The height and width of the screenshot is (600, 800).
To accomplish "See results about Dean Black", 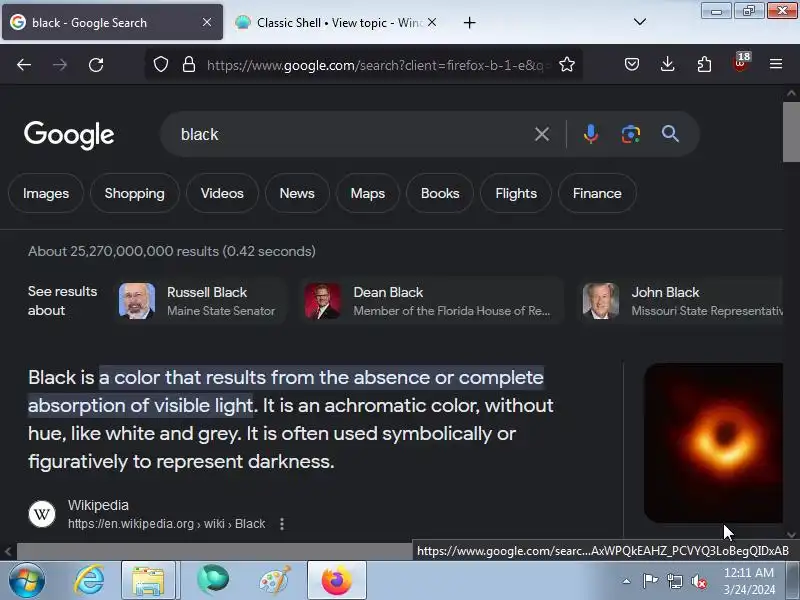I will (432, 301).
